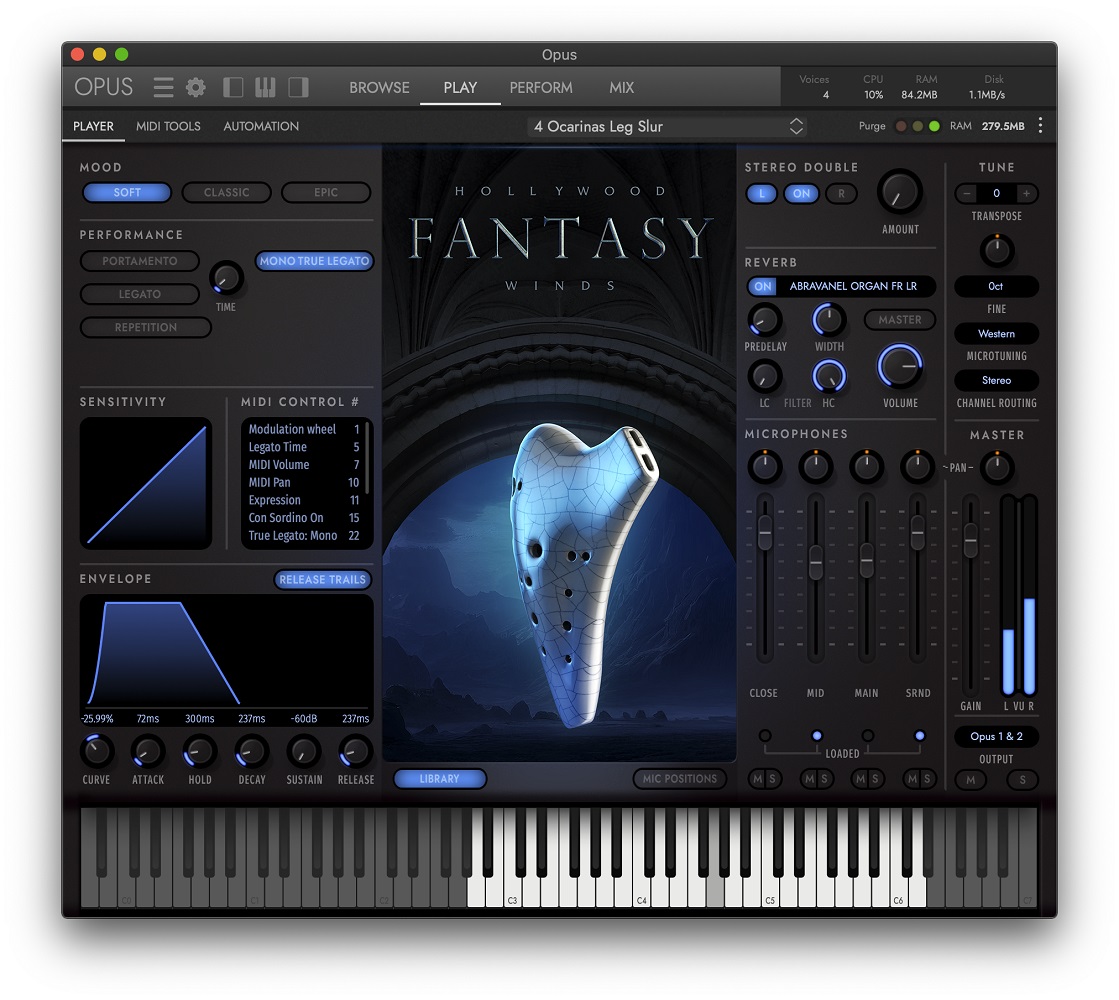This screenshot has width=1119, height=1000.
Task: Click the Close microphone fader
Action: (x=764, y=532)
